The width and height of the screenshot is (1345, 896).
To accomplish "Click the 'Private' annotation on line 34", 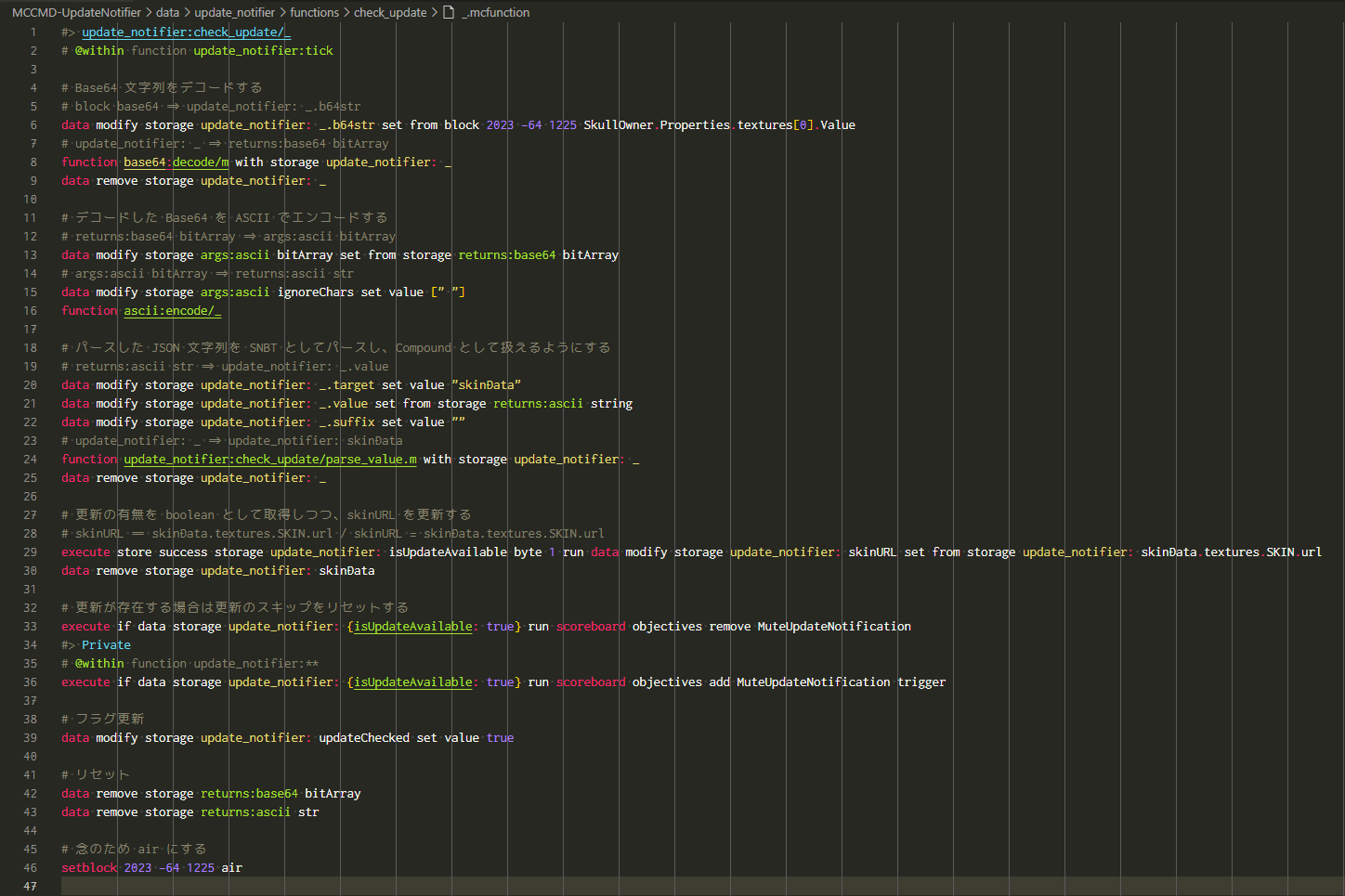I will [106, 644].
